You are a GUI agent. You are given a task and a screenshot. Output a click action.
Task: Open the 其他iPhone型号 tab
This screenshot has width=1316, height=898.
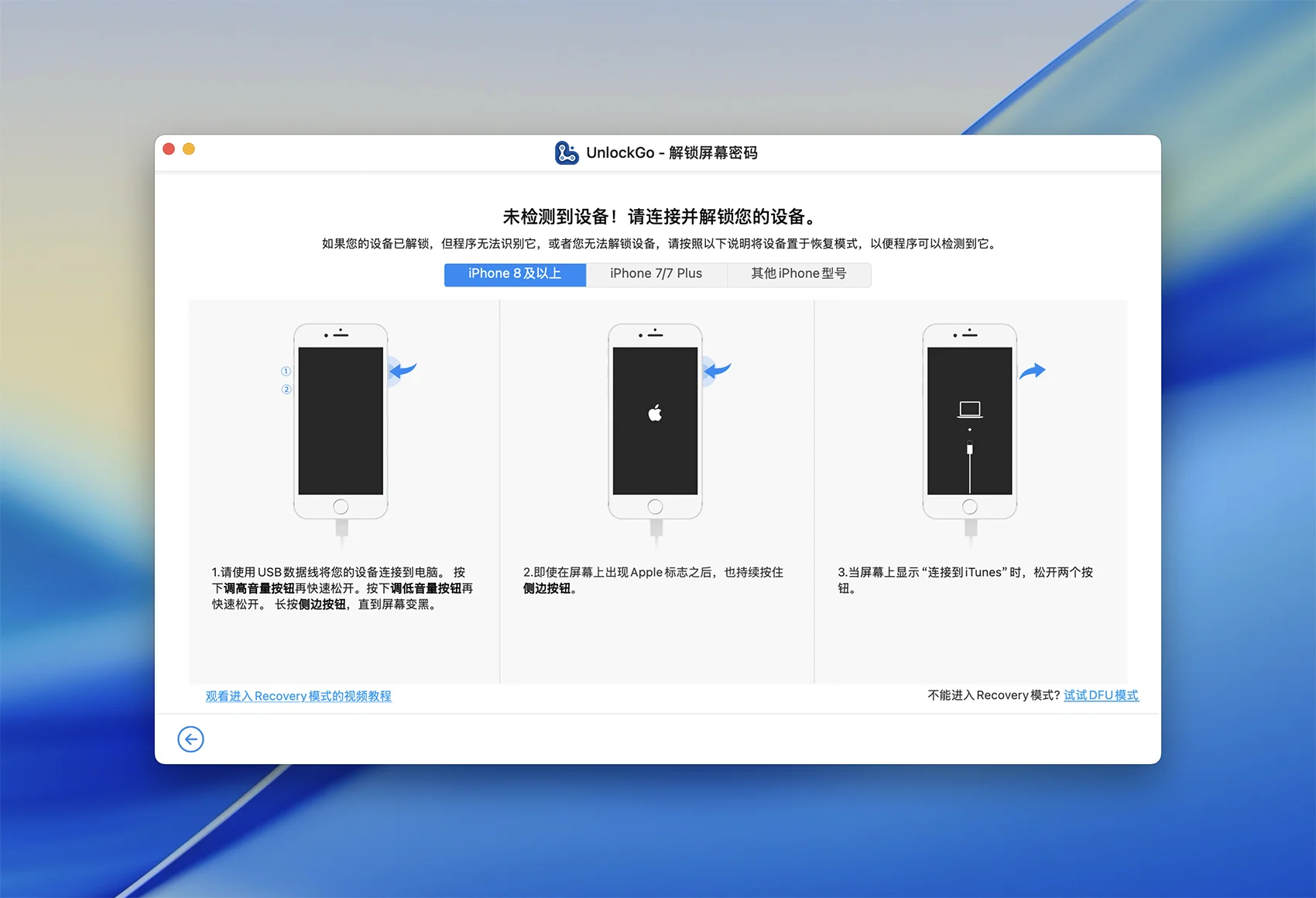coord(798,274)
